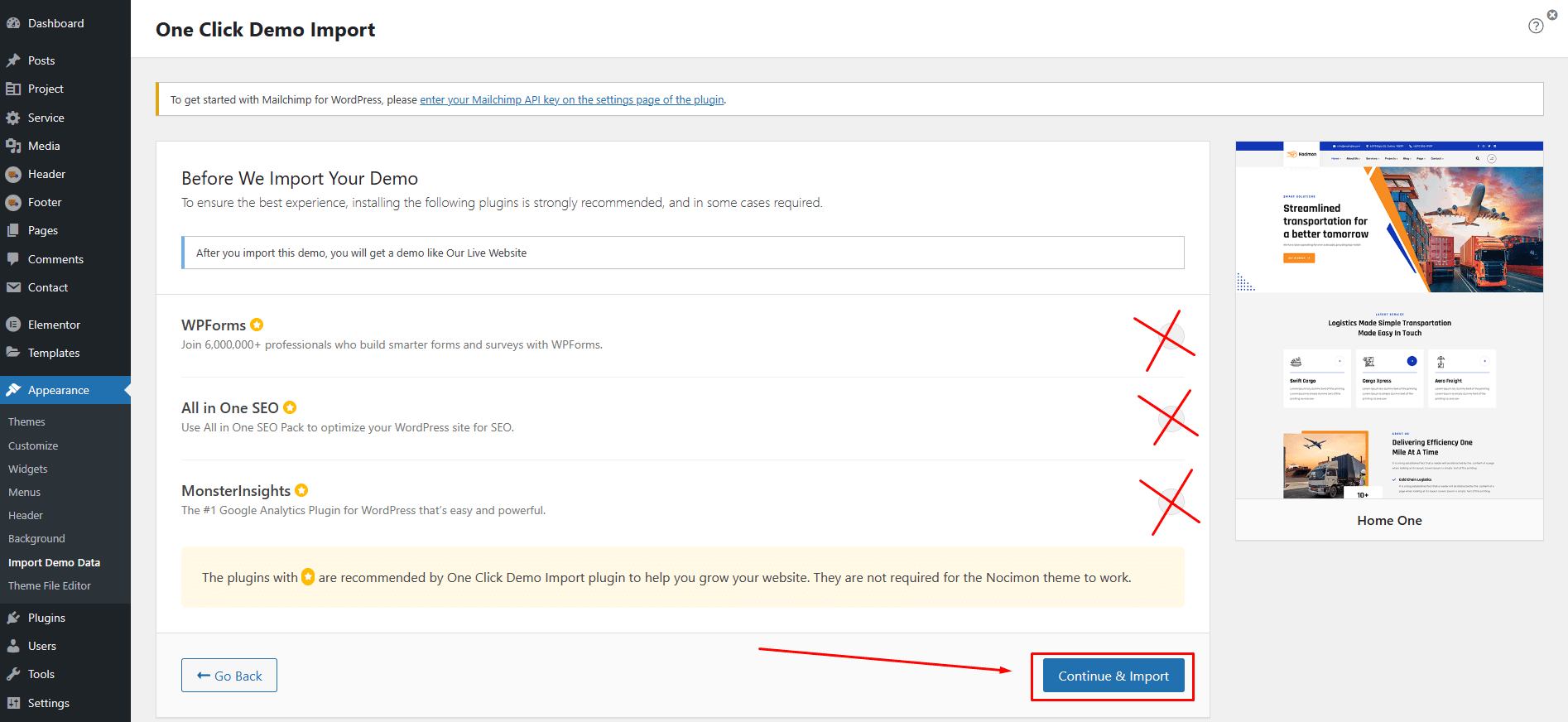Open the Media library icon
The height and width of the screenshot is (722, 1568).
click(13, 146)
